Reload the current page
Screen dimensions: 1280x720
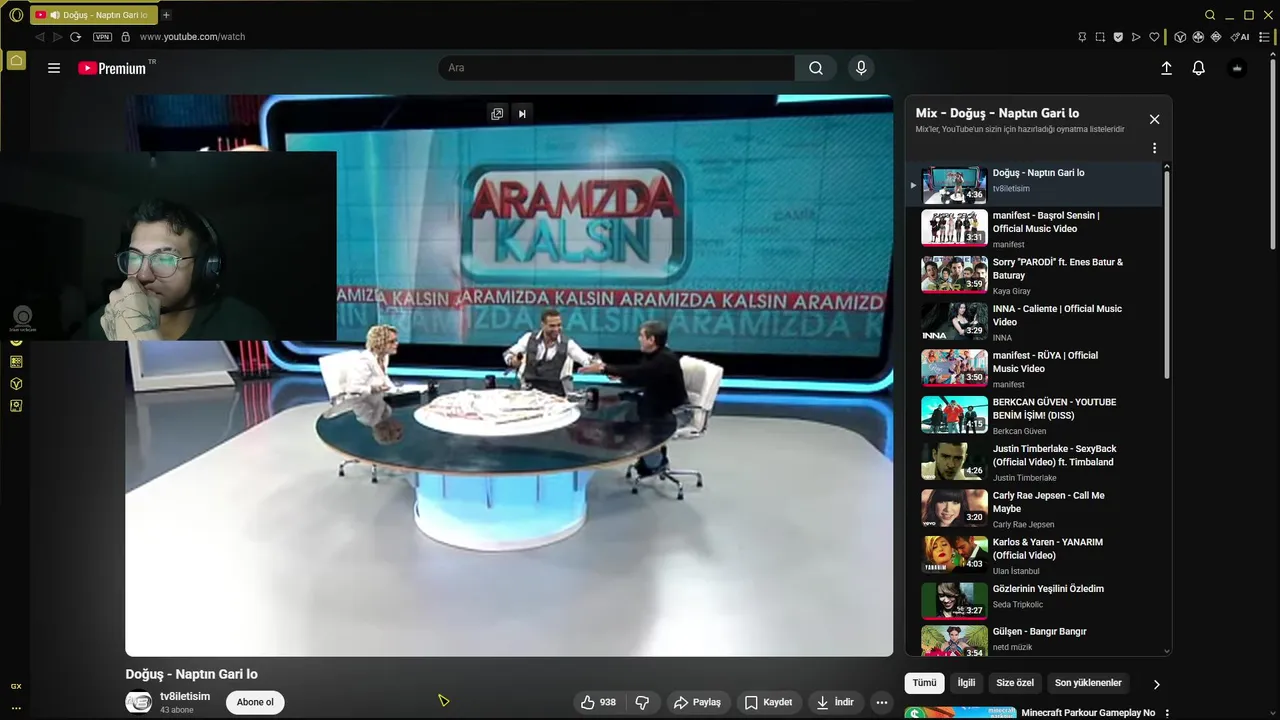75,37
